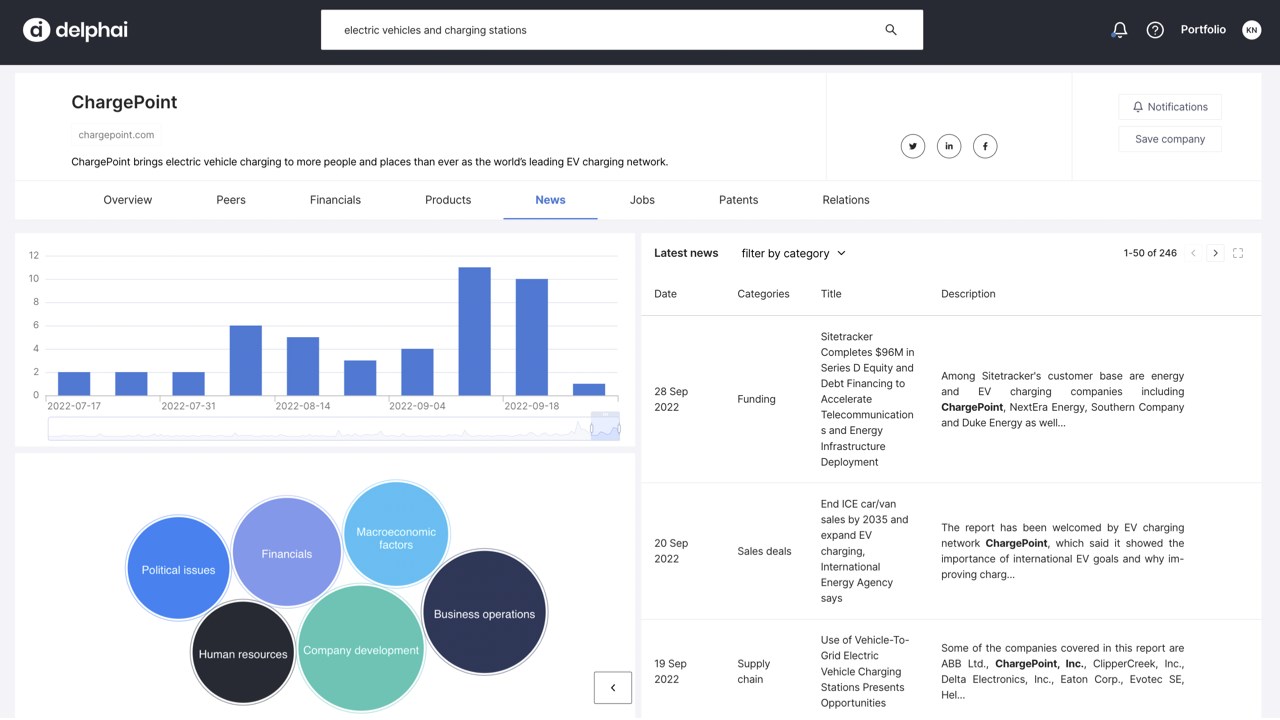Click the delphai logo
1280x720 pixels.
[75, 30]
